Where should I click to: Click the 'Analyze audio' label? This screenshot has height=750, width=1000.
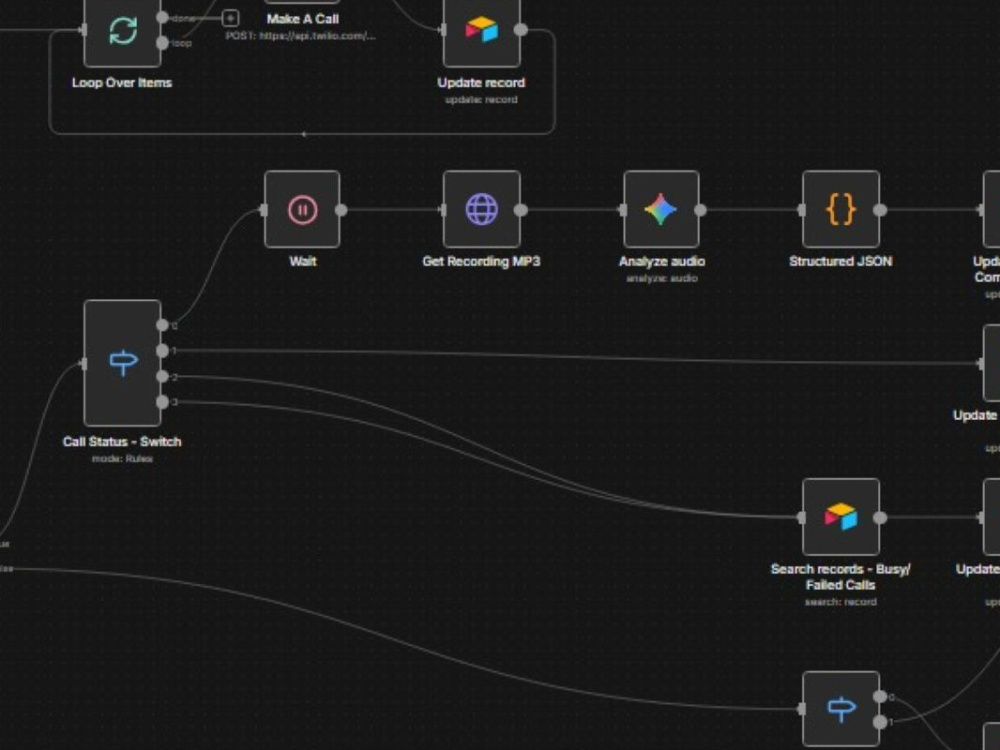(x=661, y=261)
